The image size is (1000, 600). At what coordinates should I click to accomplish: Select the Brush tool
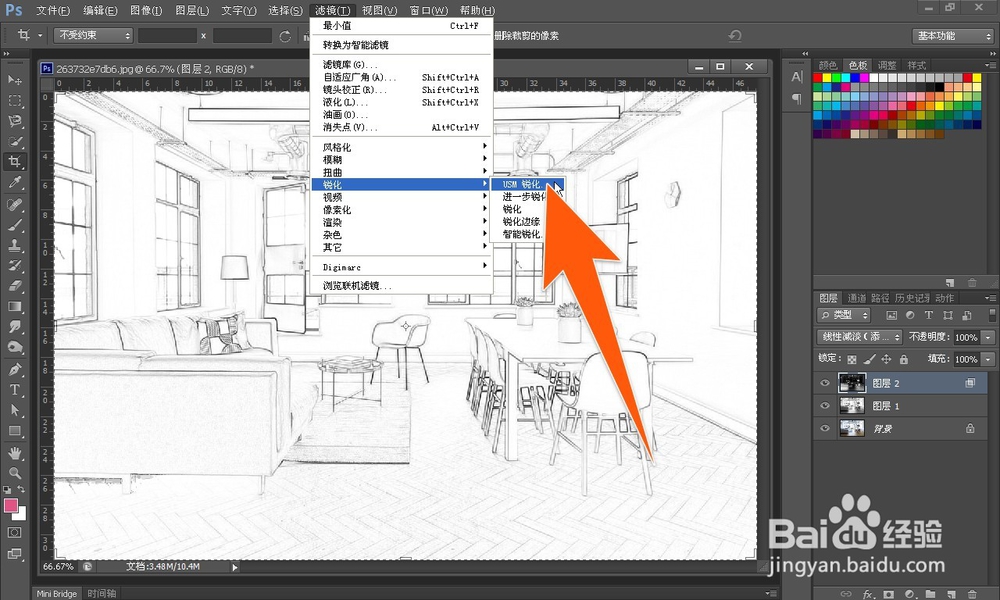[x=15, y=224]
